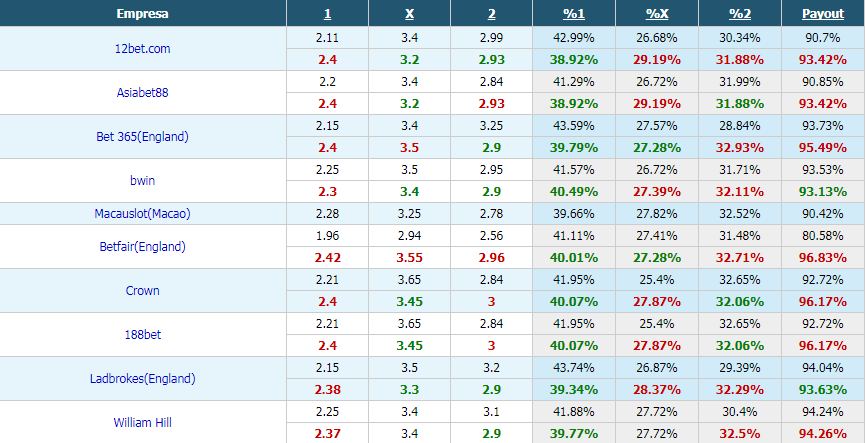
Task: Open the Crown bookmaker link
Action: [x=142, y=291]
